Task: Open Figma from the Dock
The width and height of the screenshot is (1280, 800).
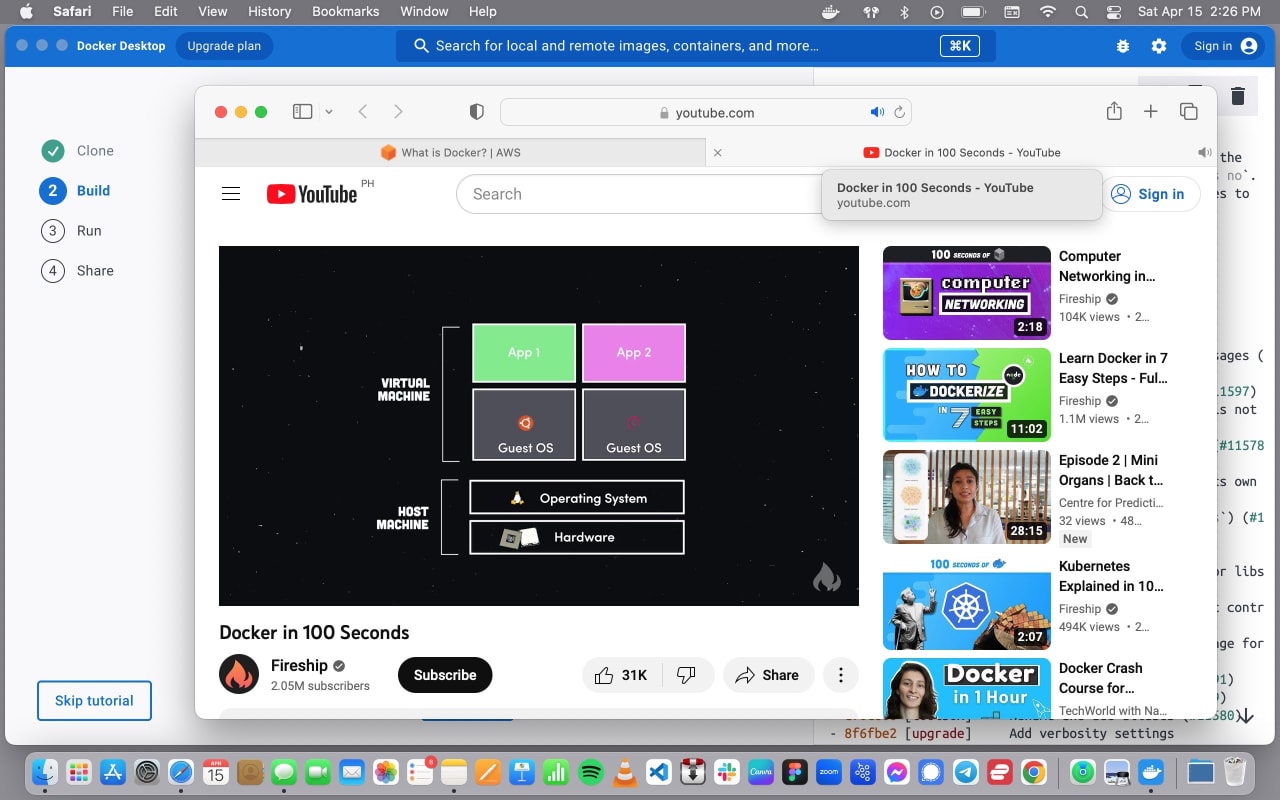Action: point(795,772)
